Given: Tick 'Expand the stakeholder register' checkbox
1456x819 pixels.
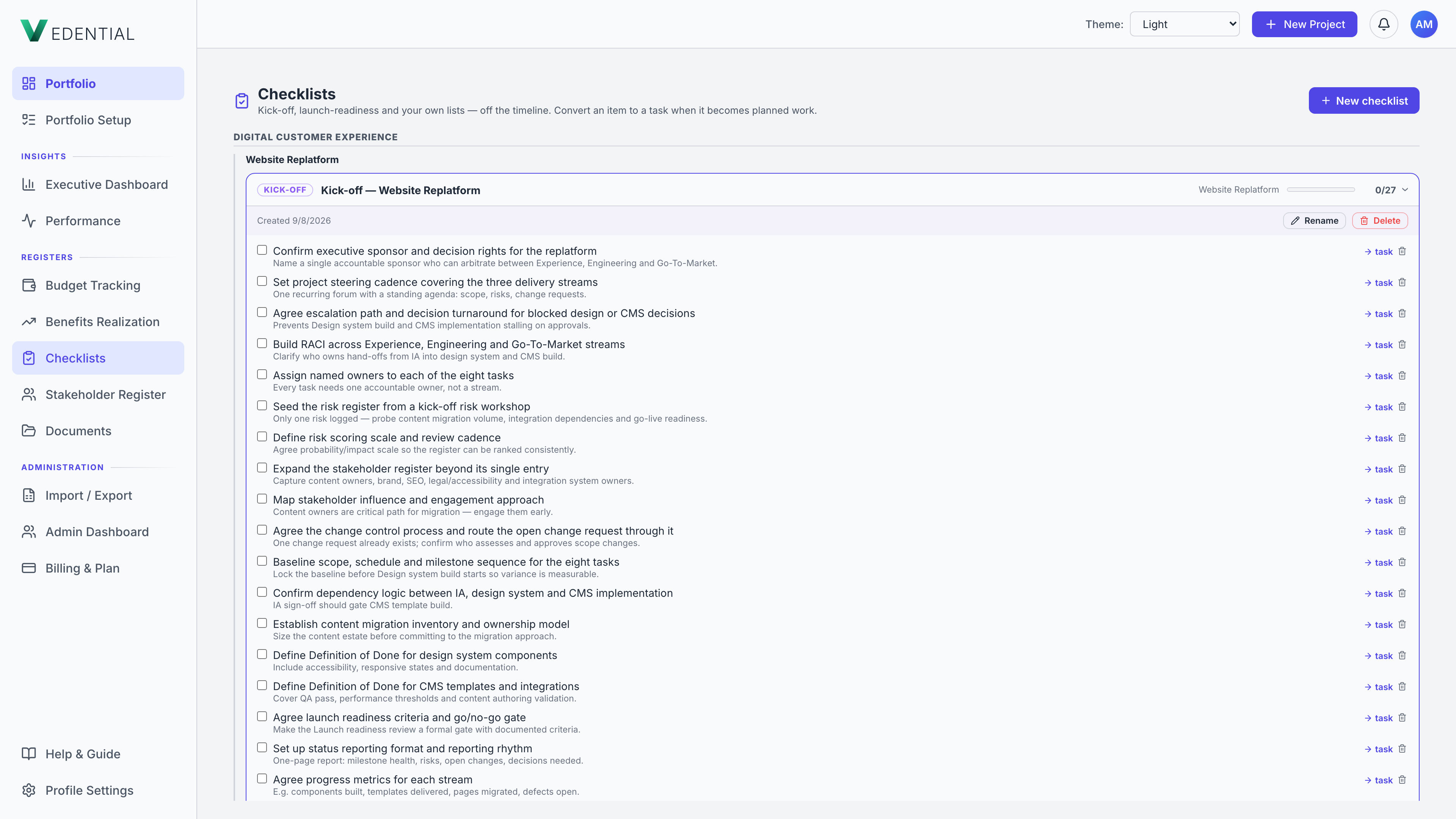Looking at the screenshot, I should [262, 468].
